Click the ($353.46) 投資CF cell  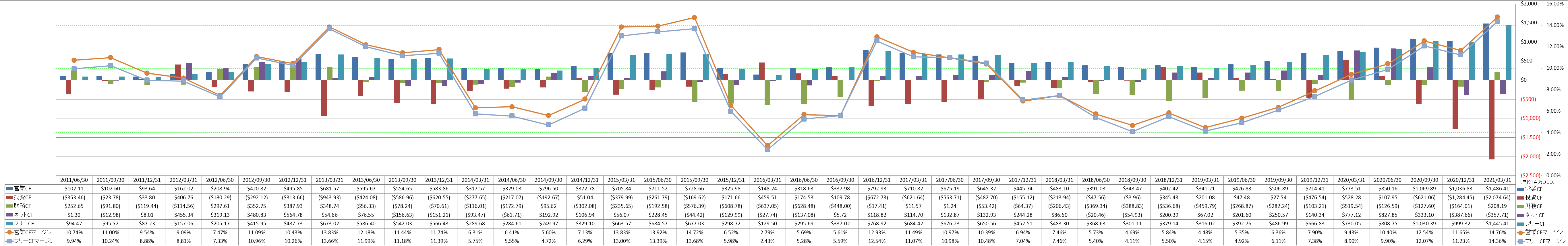(74, 198)
